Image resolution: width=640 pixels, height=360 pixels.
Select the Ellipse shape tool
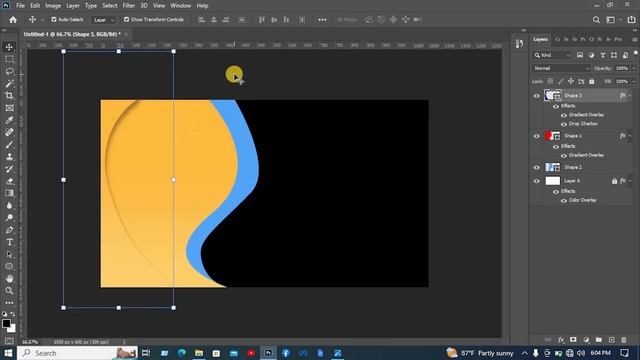click(x=9, y=267)
